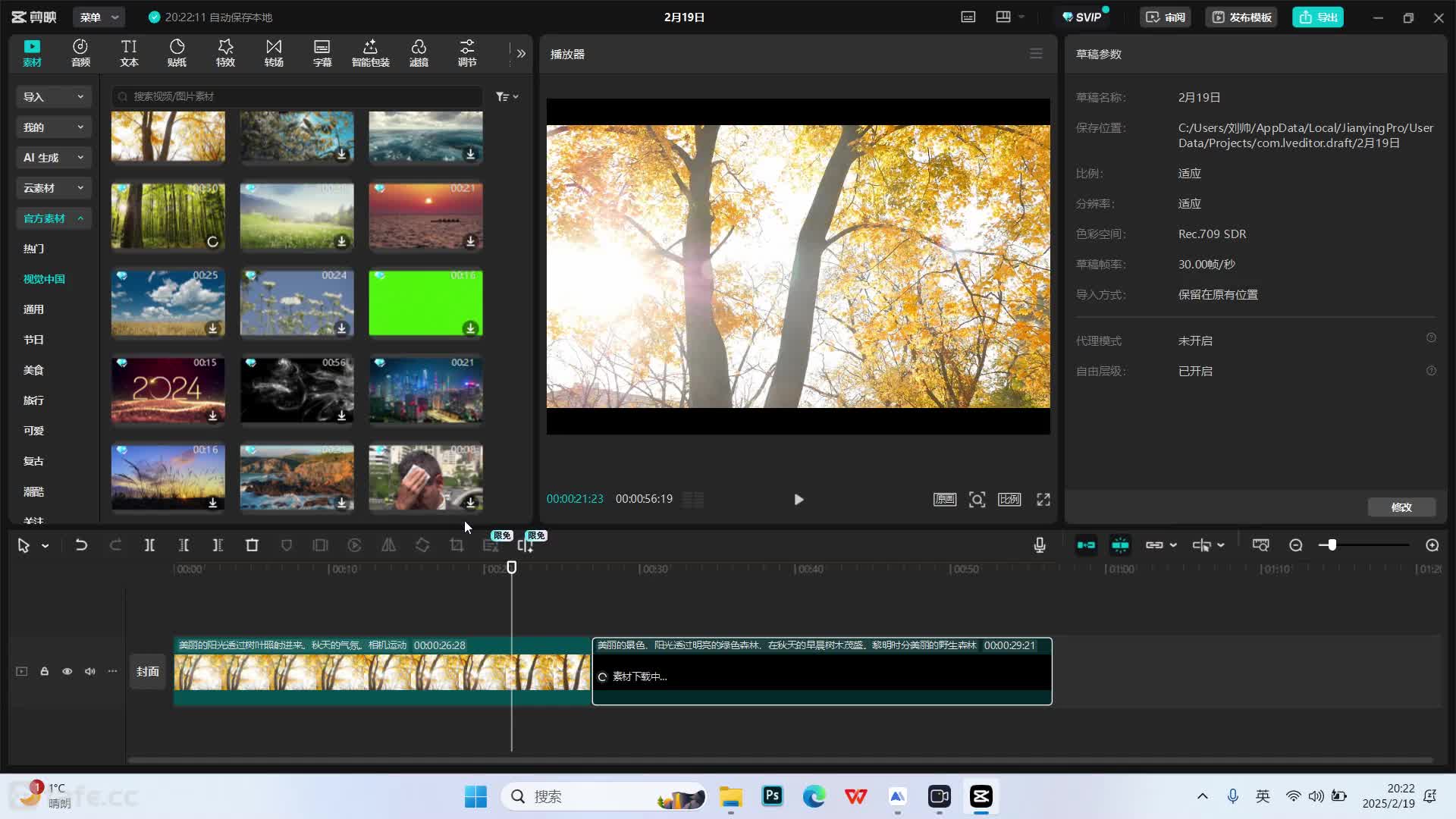Open the player panel menu icon
Screen dimensions: 1456x819
[1036, 54]
